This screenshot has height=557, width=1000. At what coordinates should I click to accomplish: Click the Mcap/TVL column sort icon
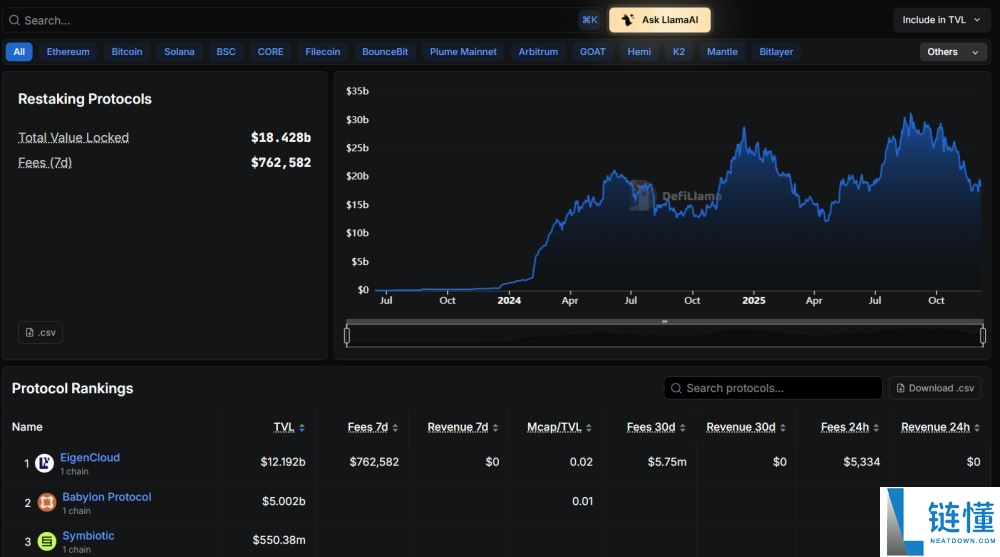pyautogui.click(x=589, y=428)
